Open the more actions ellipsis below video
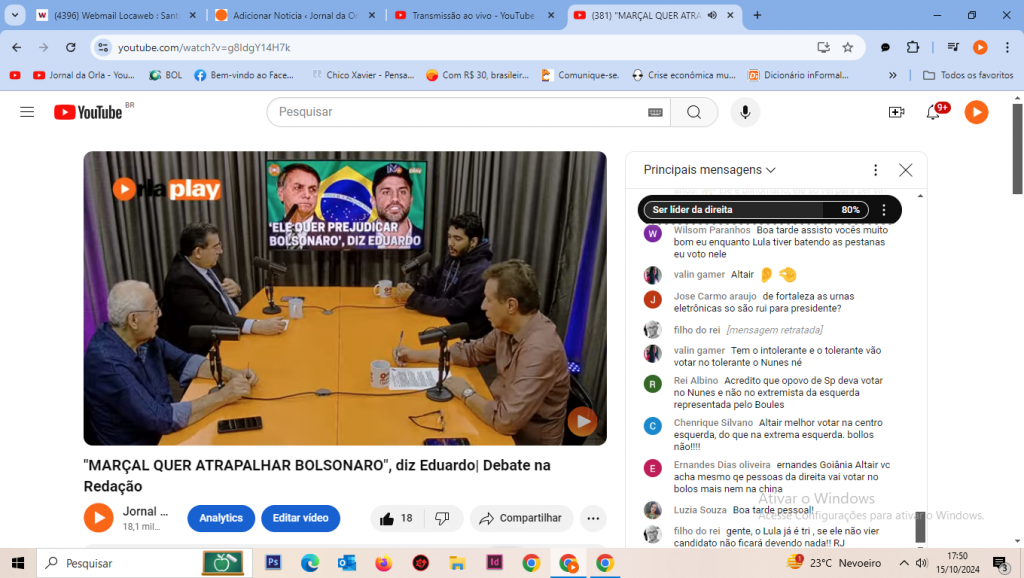Screen dimensions: 1024x578 point(593,518)
